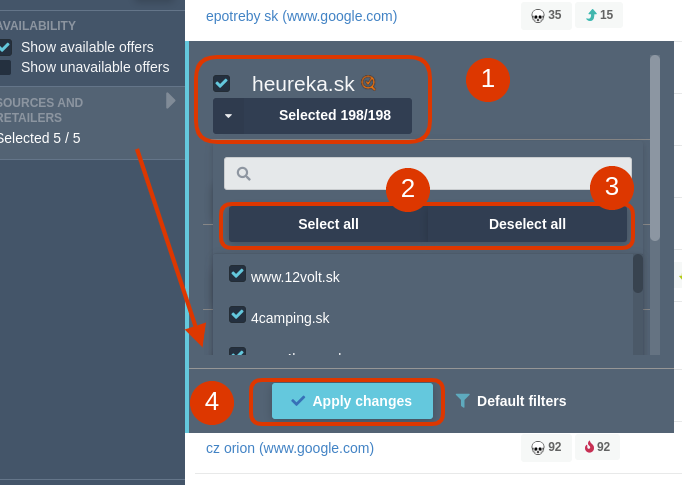Click the Apply changes button
Viewport: 682px width, 485px height.
pos(352,401)
